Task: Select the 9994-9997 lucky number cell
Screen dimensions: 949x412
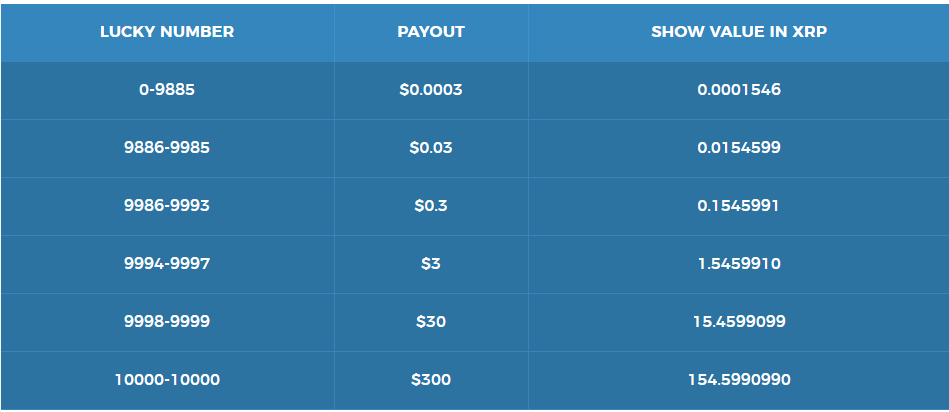Action: click(x=167, y=264)
